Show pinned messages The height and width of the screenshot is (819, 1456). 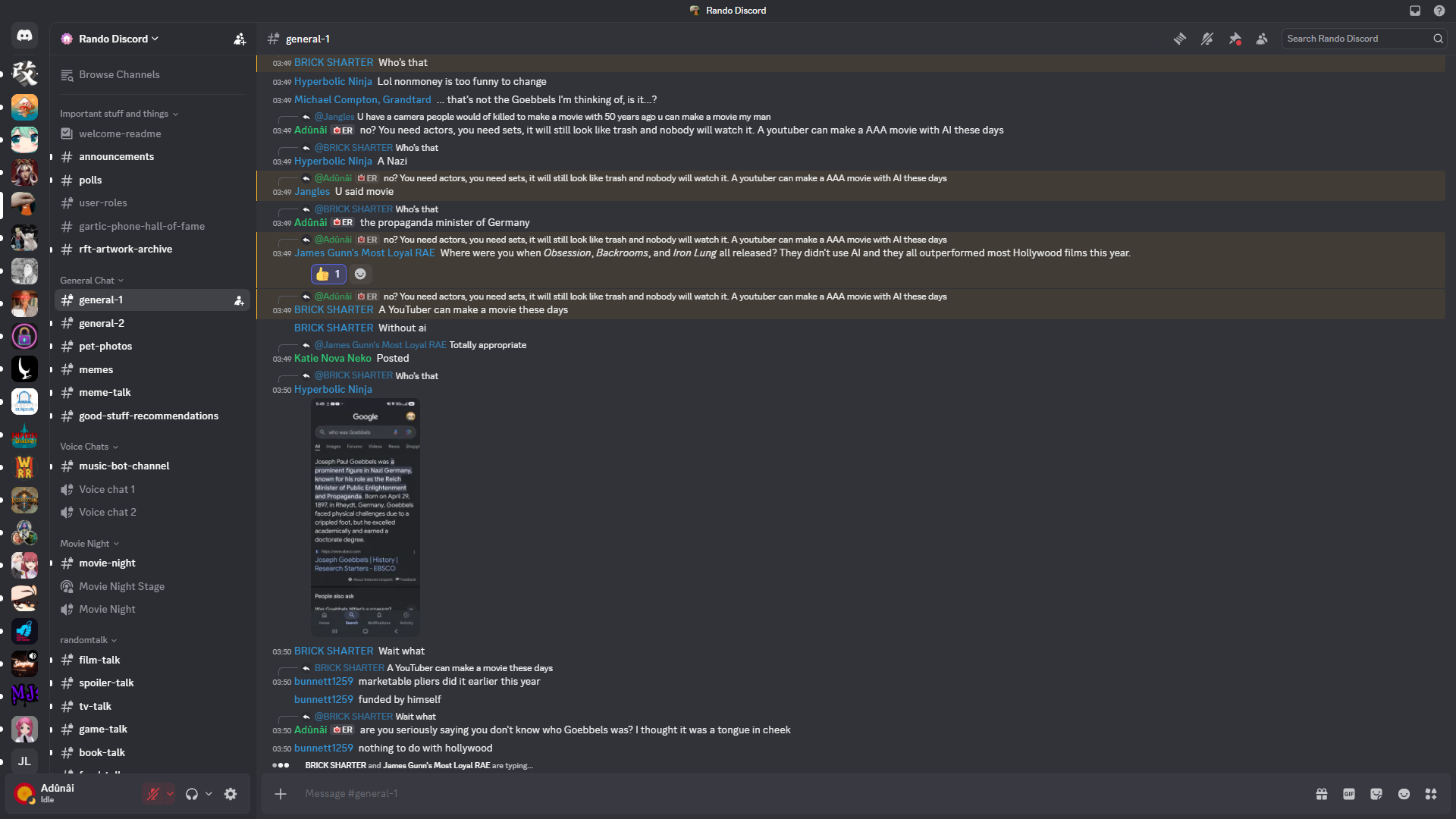click(x=1235, y=39)
